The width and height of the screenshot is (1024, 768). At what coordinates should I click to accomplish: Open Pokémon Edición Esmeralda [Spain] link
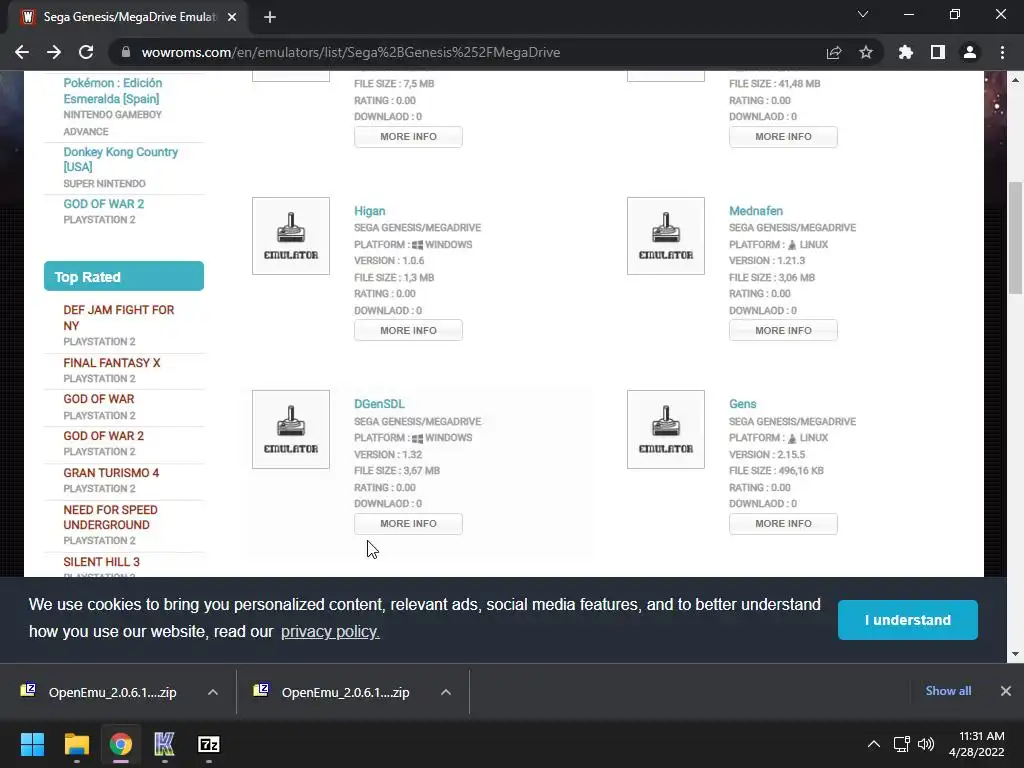click(x=112, y=91)
